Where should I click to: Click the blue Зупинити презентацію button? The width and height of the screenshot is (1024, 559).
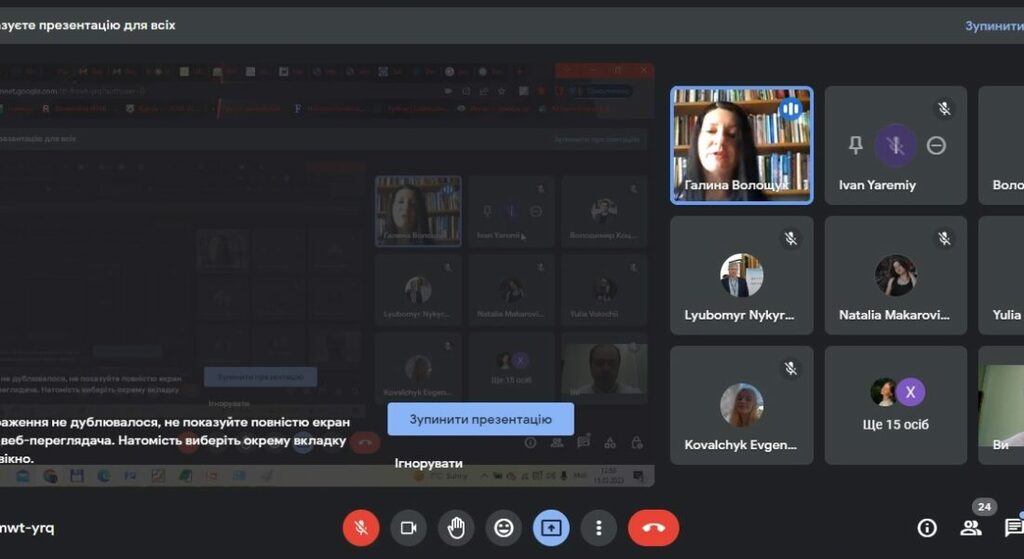481,419
